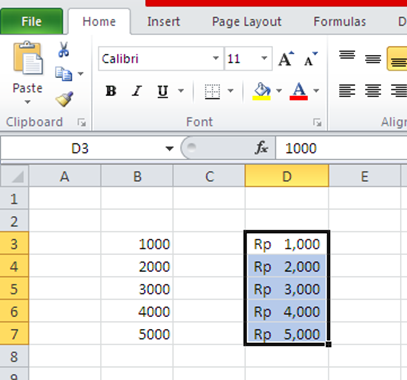Select cell D7 showing Rp 5,000
The image size is (407, 380).
tap(287, 334)
